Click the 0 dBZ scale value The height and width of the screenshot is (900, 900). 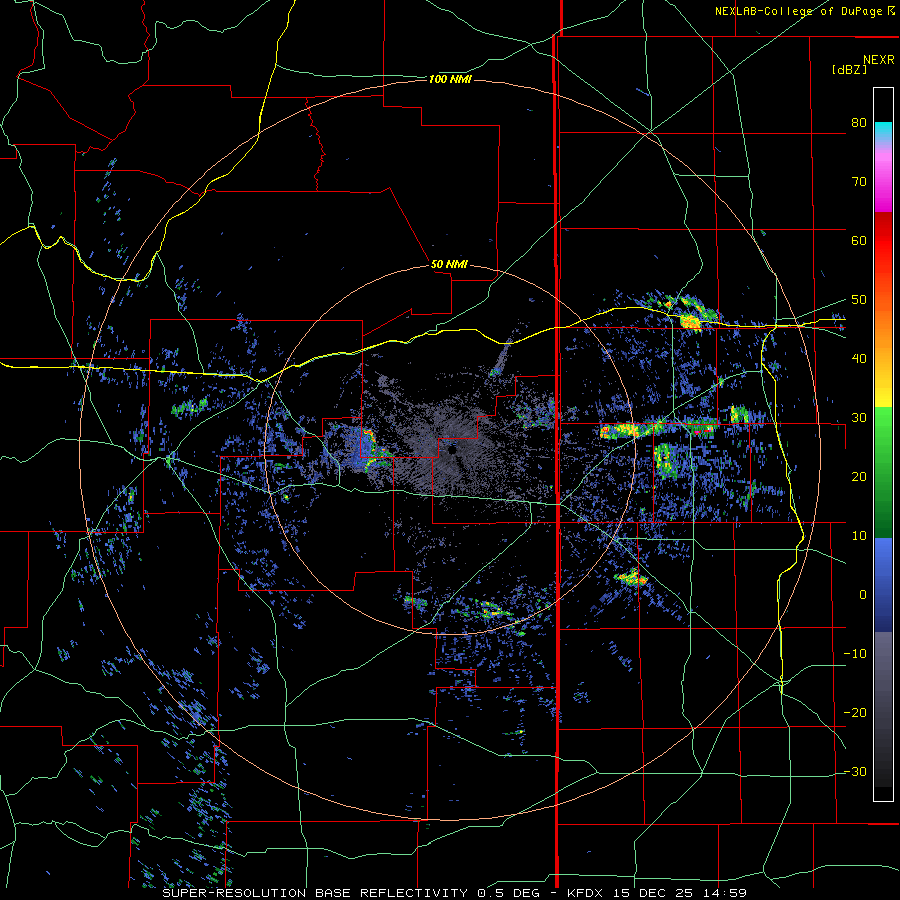[863, 595]
